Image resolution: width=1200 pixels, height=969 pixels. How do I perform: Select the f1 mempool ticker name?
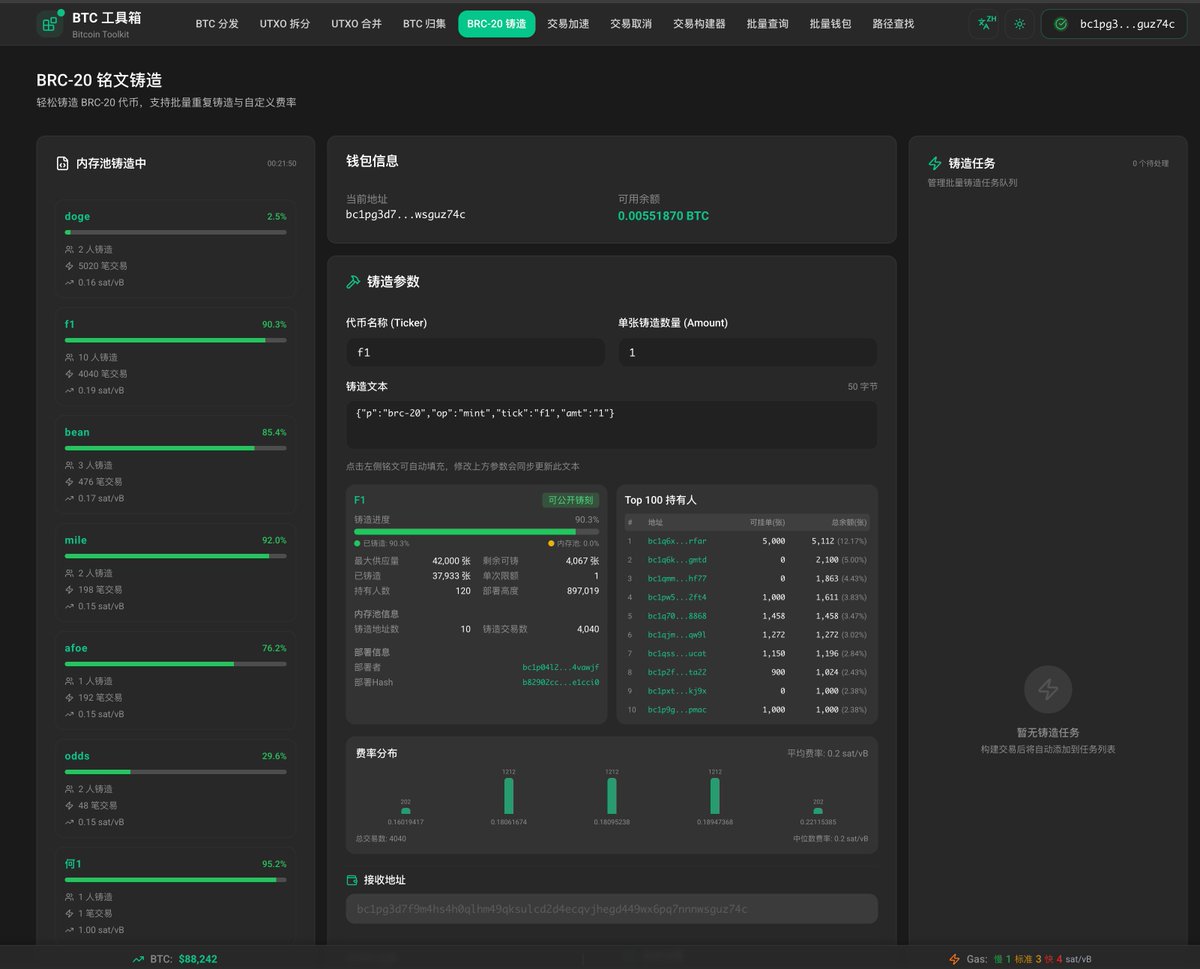click(70, 324)
